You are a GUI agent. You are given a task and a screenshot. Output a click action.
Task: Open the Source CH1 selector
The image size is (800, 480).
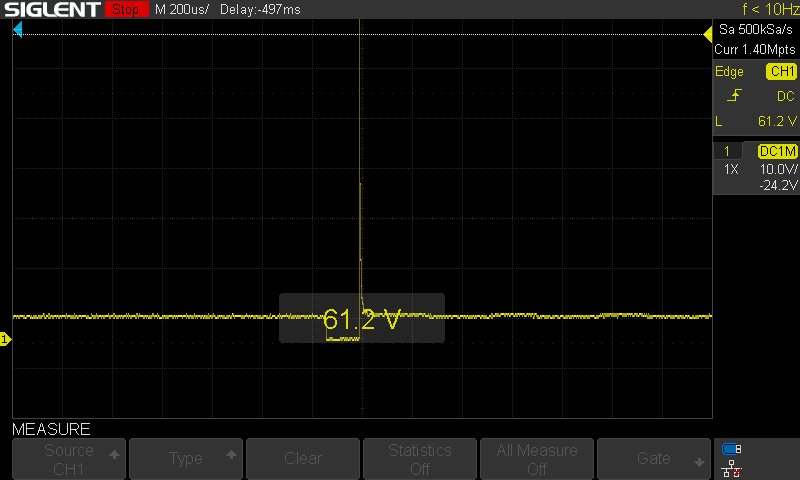coord(69,459)
